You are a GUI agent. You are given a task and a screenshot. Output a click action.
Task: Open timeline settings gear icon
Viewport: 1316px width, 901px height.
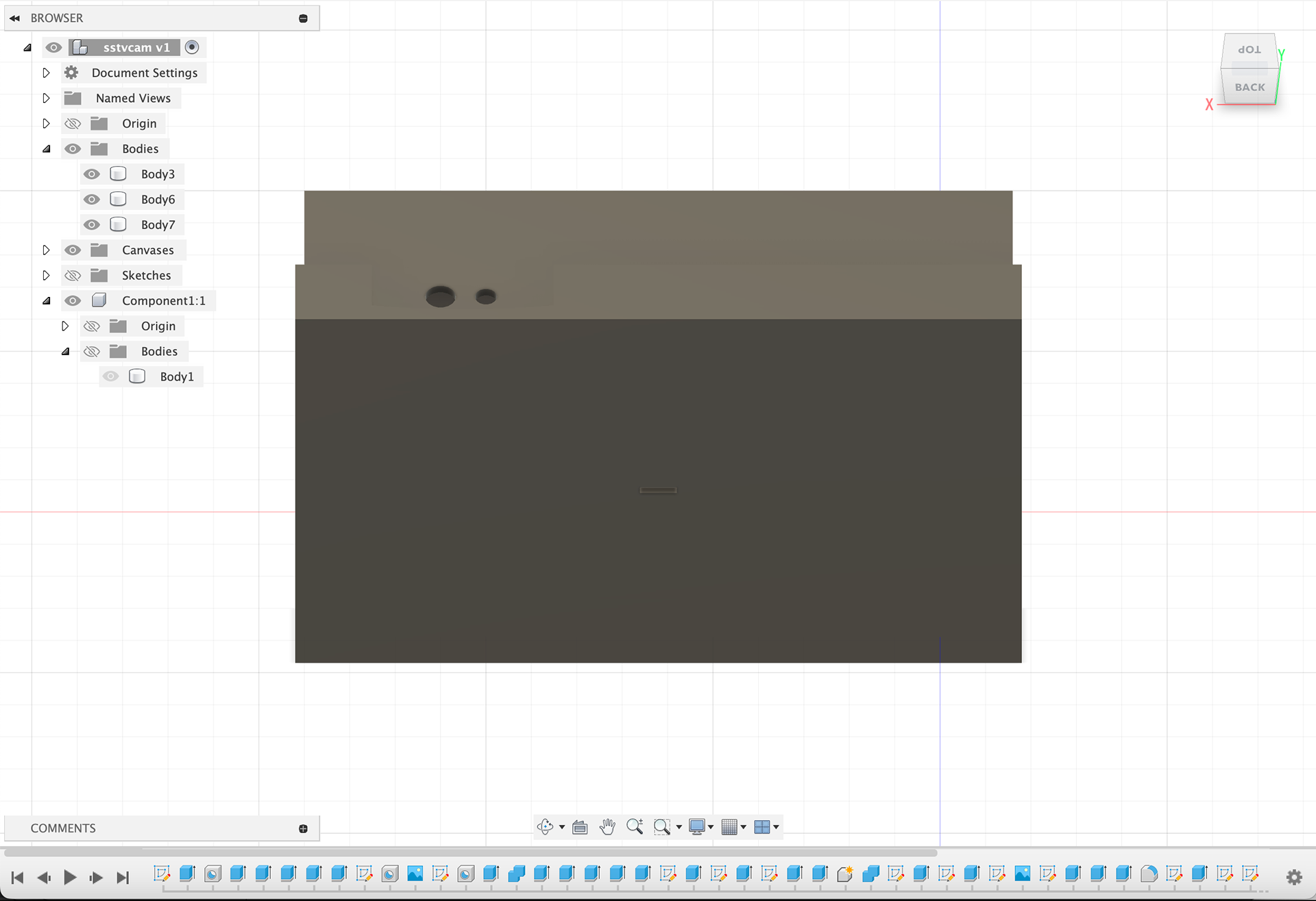coord(1294,877)
